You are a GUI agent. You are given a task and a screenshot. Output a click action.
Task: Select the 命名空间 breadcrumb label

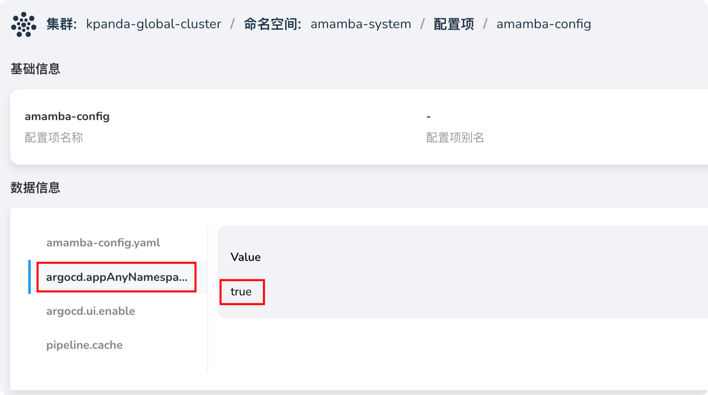pos(272,24)
